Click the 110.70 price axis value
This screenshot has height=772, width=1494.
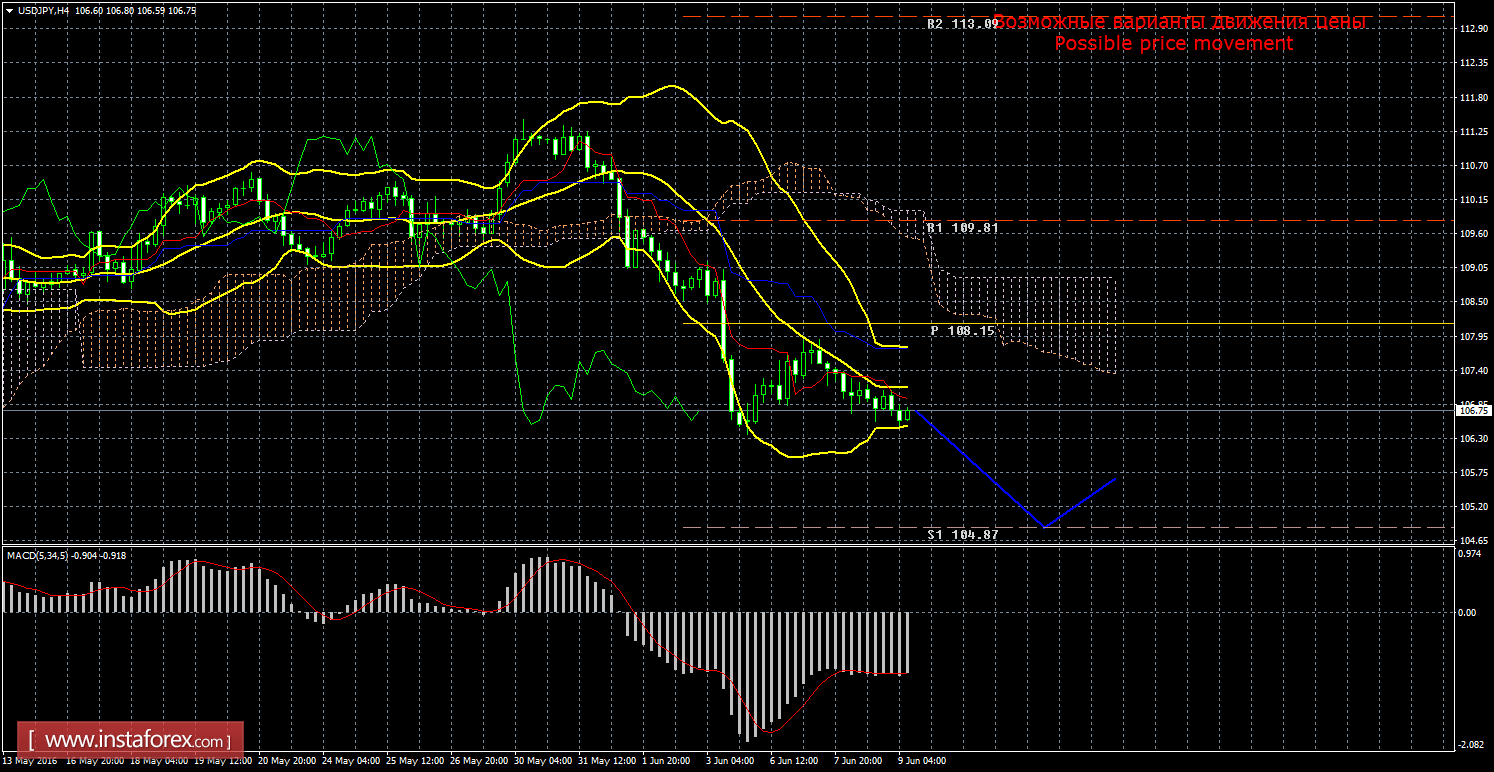click(1472, 166)
